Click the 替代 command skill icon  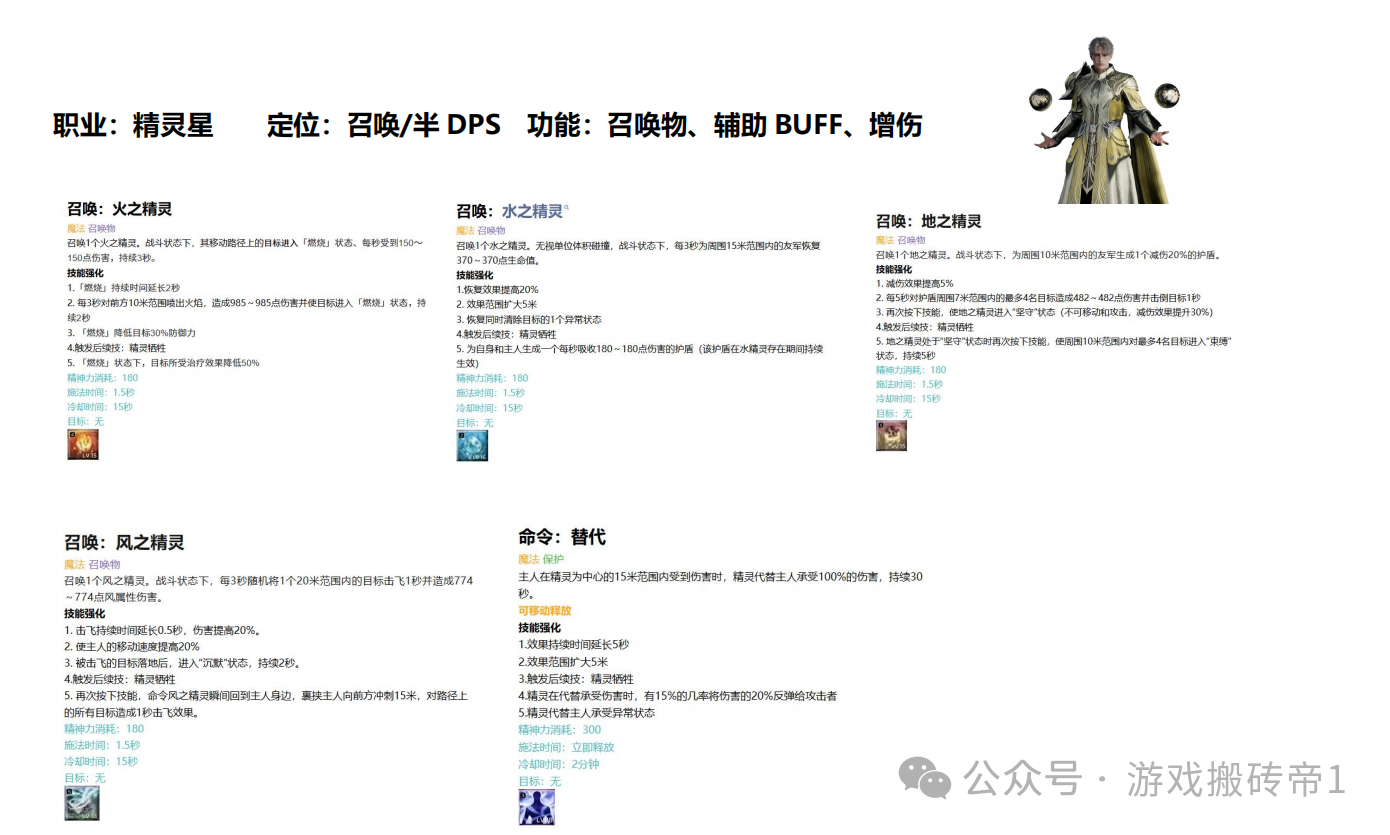point(536,807)
